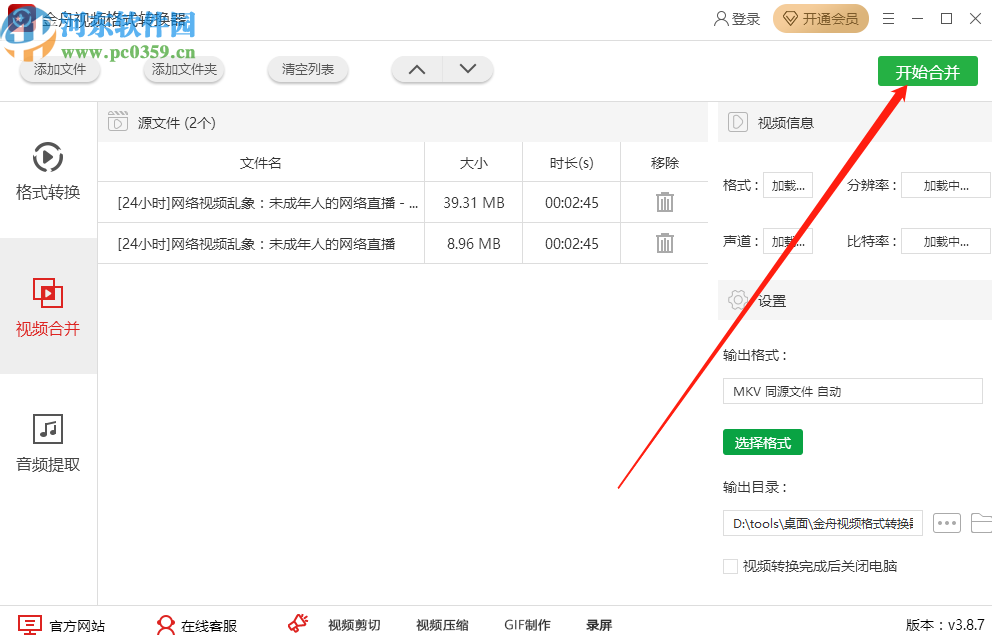This screenshot has height=641, width=992.
Task: Clear the file list (清空列表)
Action: [x=308, y=70]
